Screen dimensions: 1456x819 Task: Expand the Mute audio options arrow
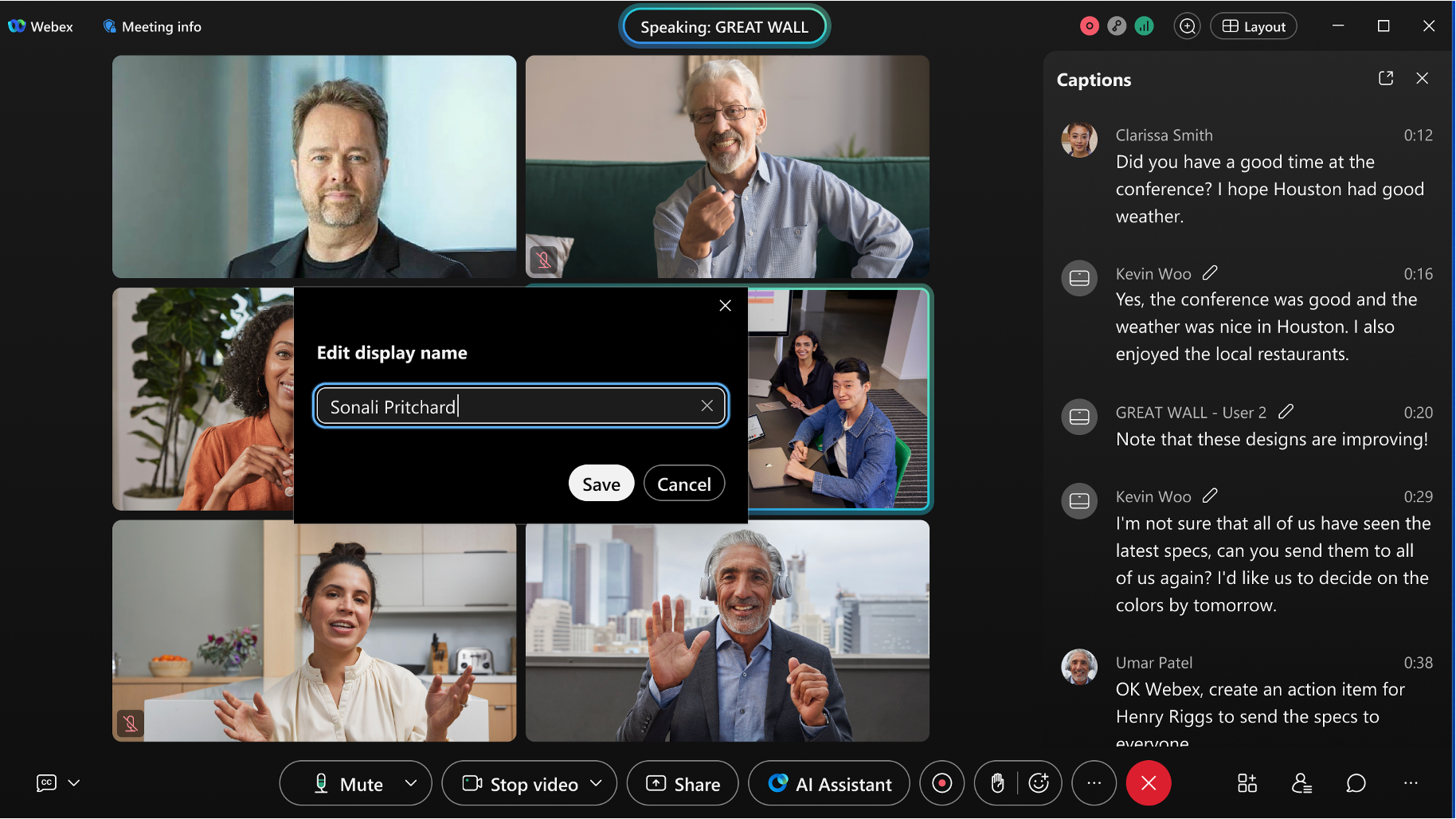point(411,783)
